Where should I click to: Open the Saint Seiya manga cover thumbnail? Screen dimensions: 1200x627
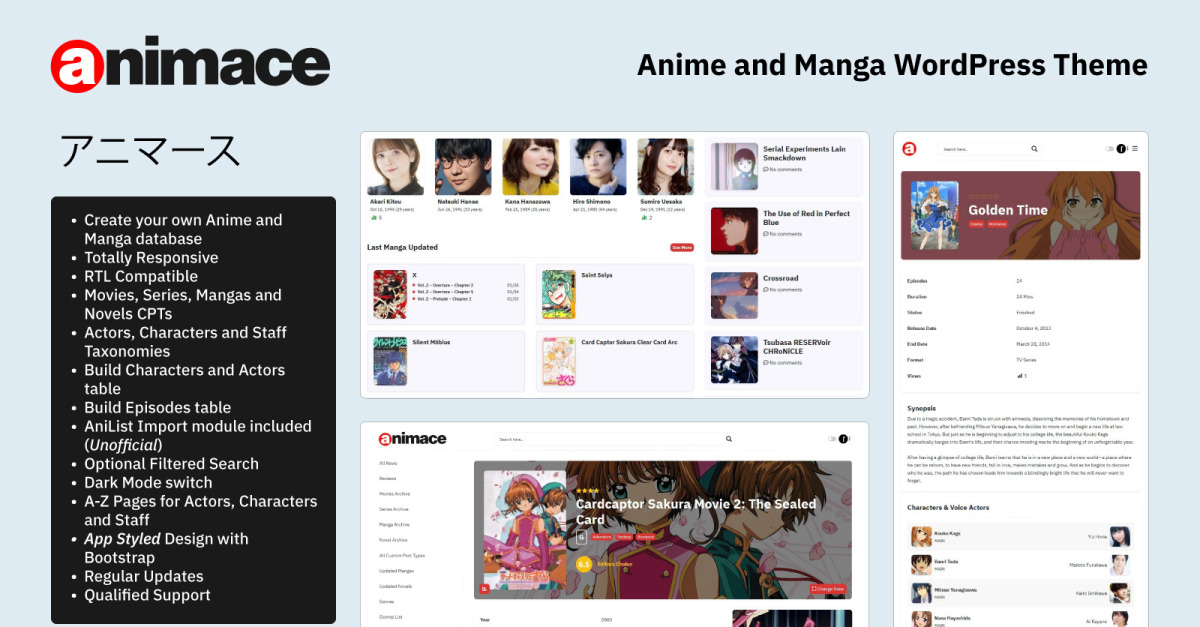559,294
